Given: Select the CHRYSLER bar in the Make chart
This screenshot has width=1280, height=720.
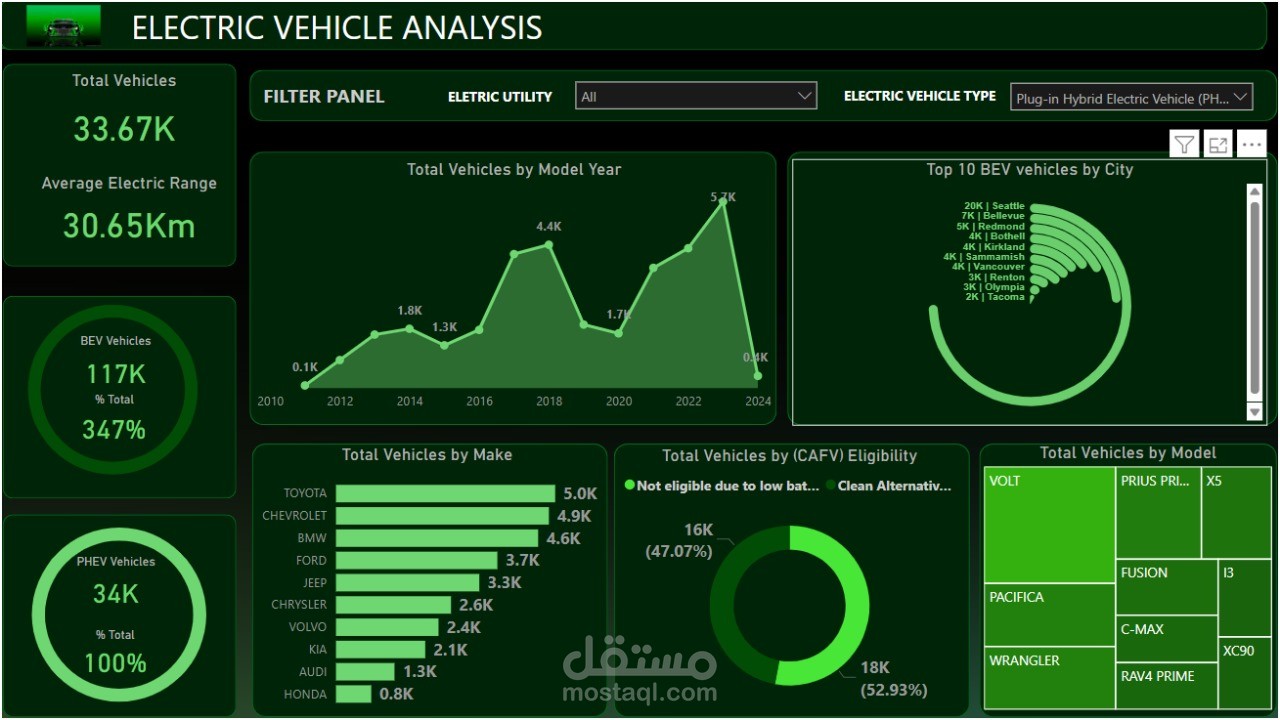Looking at the screenshot, I should pos(393,605).
